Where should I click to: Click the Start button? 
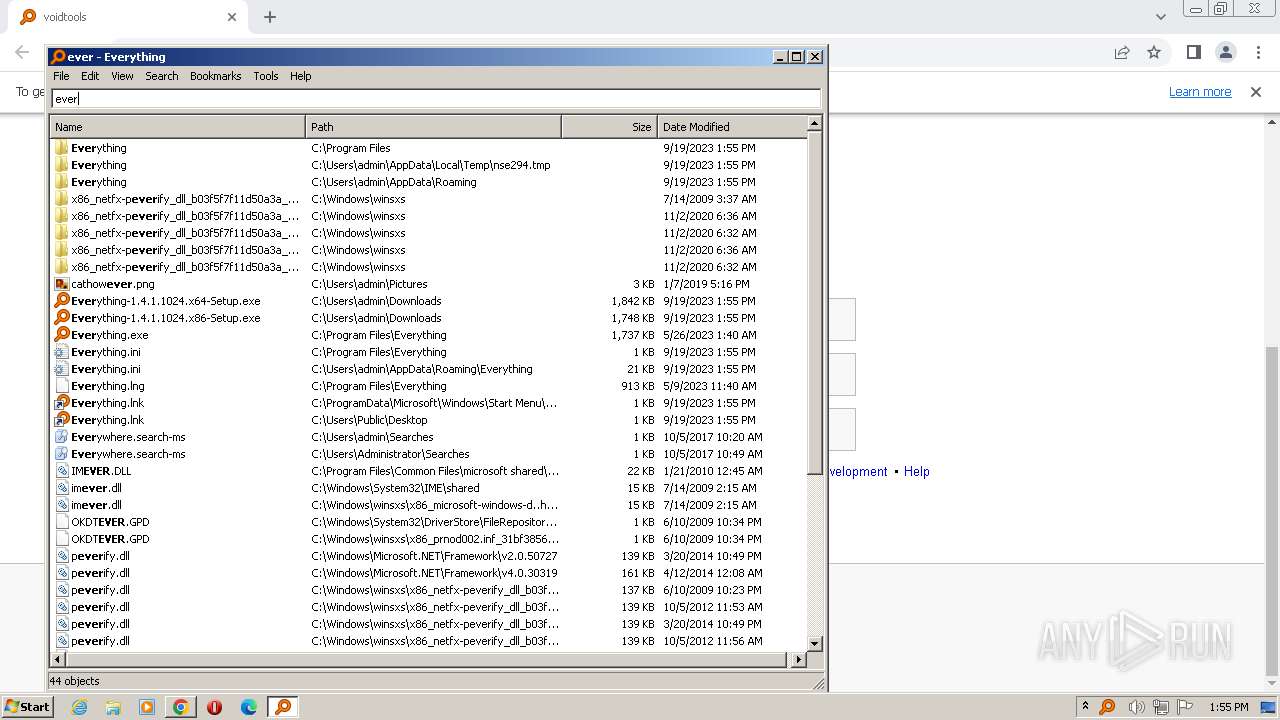(28, 707)
